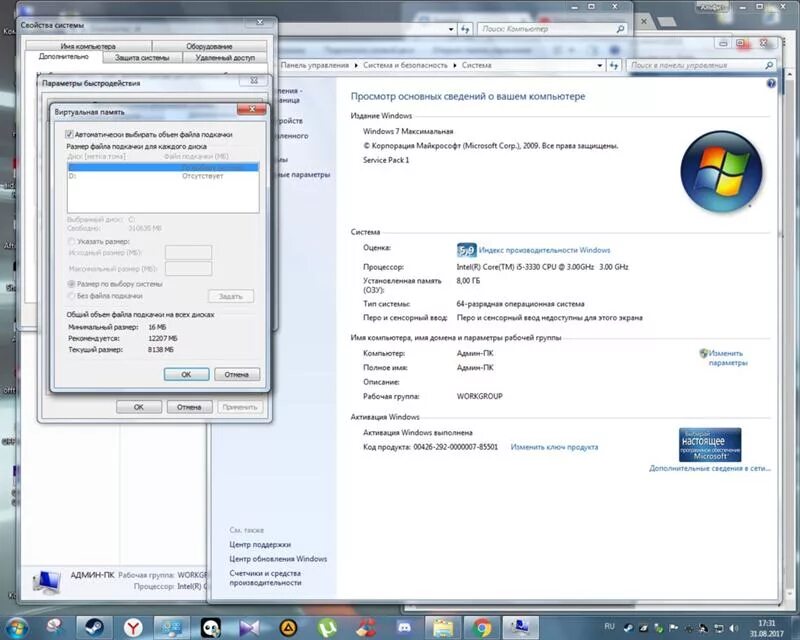Viewport: 800px width, 640px height.
Task: Open the 'Удаленный доступ' tab
Action: (225, 58)
